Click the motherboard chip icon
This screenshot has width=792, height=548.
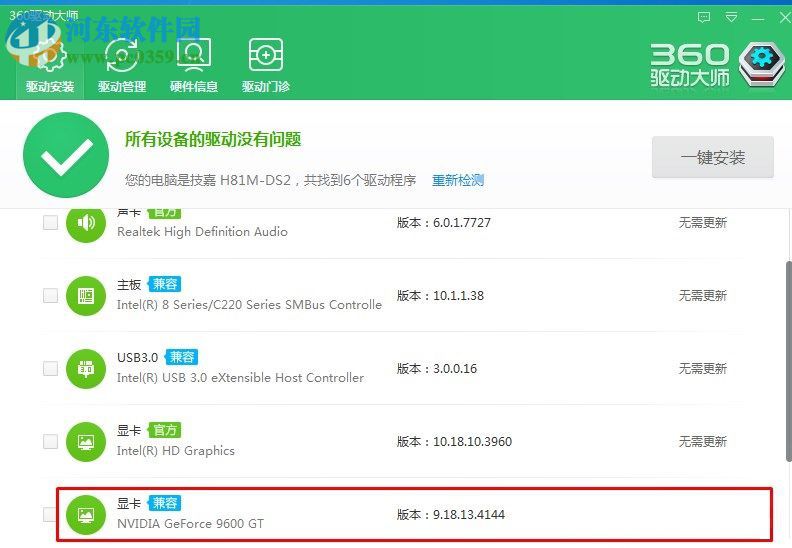[x=86, y=295]
